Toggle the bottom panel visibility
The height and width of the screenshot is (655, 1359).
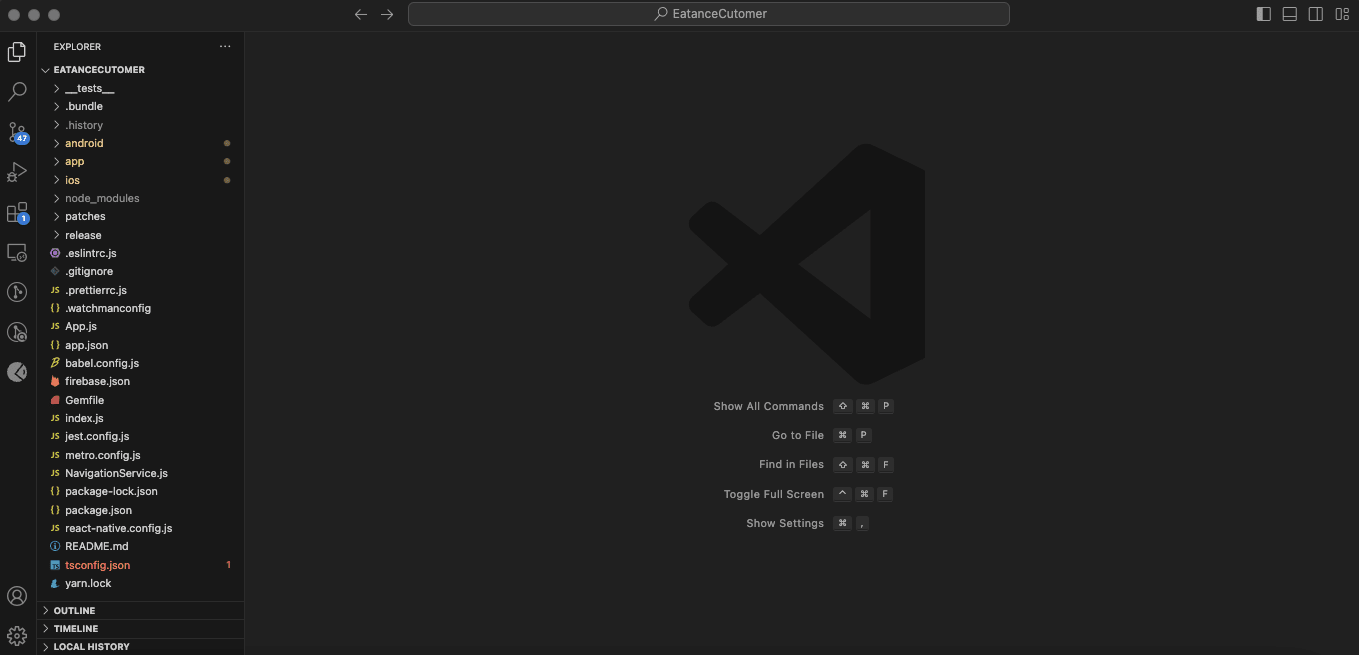pyautogui.click(x=1289, y=14)
